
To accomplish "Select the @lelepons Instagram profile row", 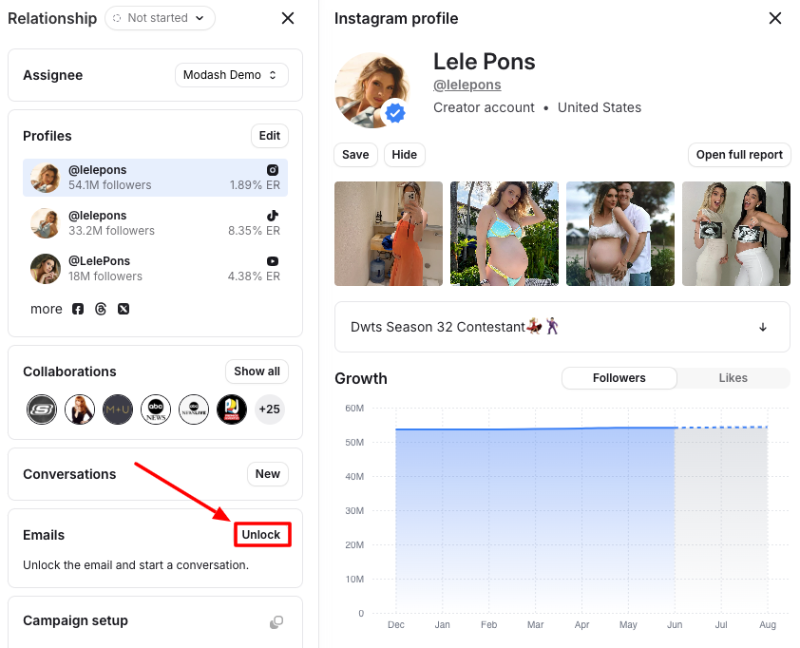I will tap(155, 178).
